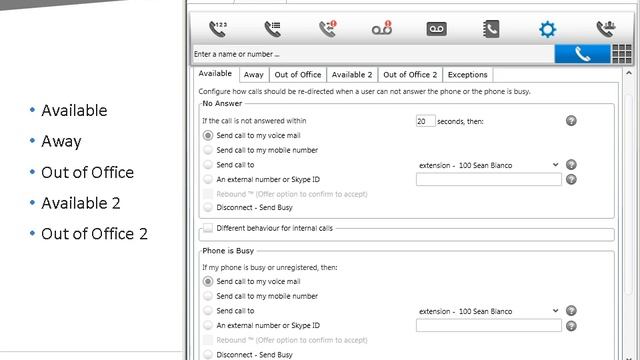Open help icon beside No Answer extension dropdown
The image size is (640, 360).
(571, 164)
